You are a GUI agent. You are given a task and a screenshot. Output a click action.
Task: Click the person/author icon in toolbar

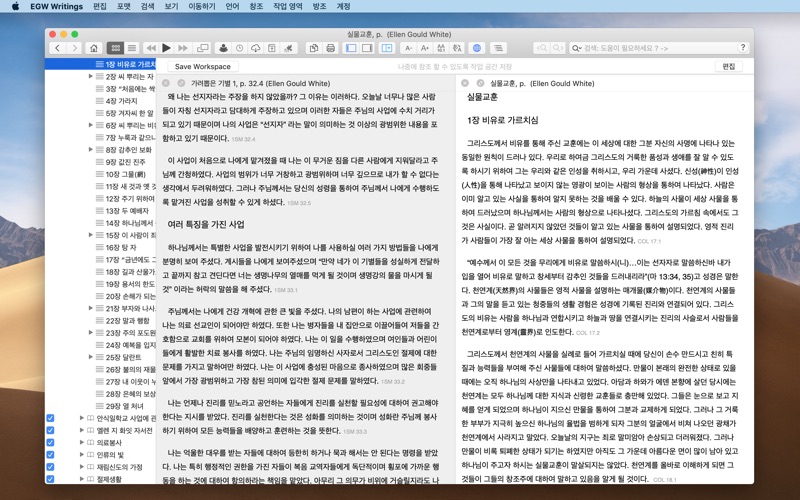223,48
